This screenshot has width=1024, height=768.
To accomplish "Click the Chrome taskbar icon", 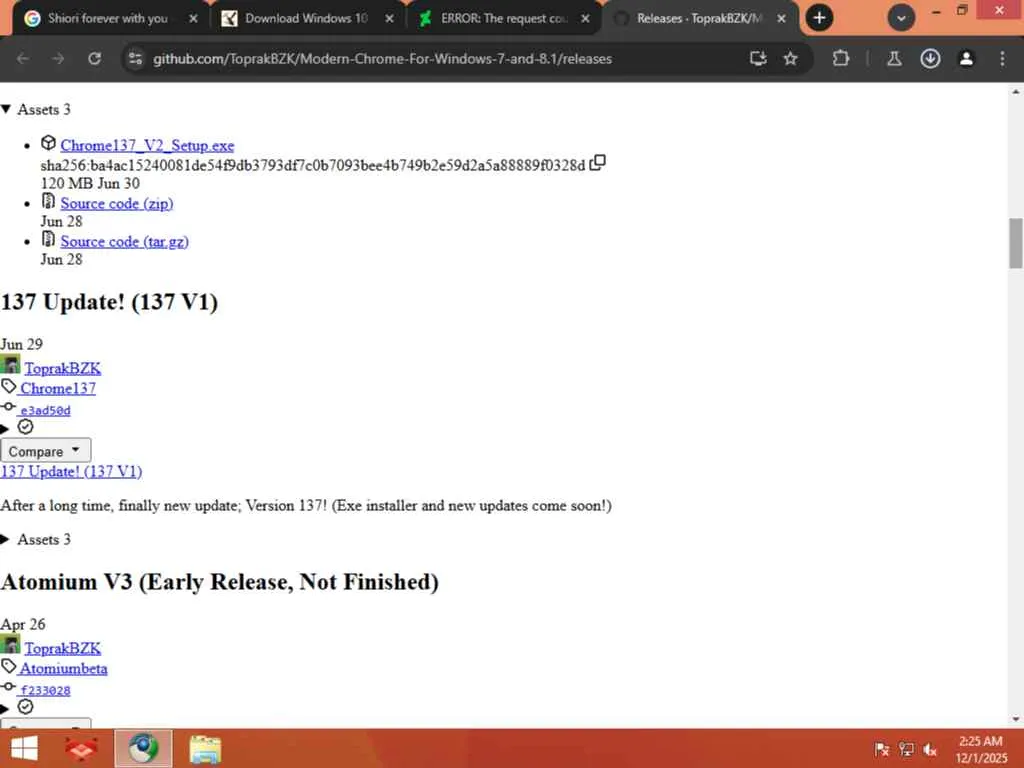I will (x=144, y=748).
